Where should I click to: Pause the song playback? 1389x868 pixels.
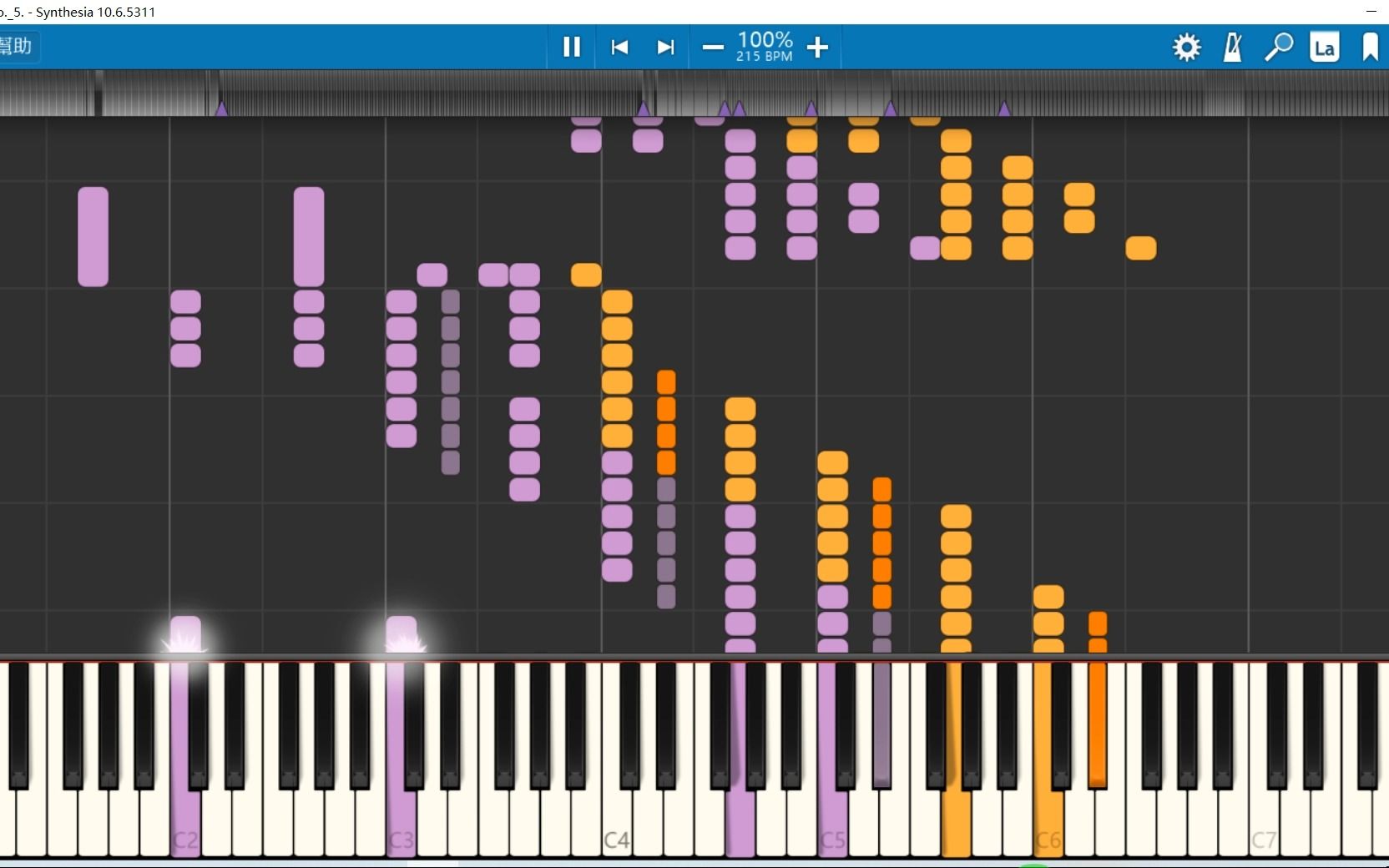[x=572, y=47]
